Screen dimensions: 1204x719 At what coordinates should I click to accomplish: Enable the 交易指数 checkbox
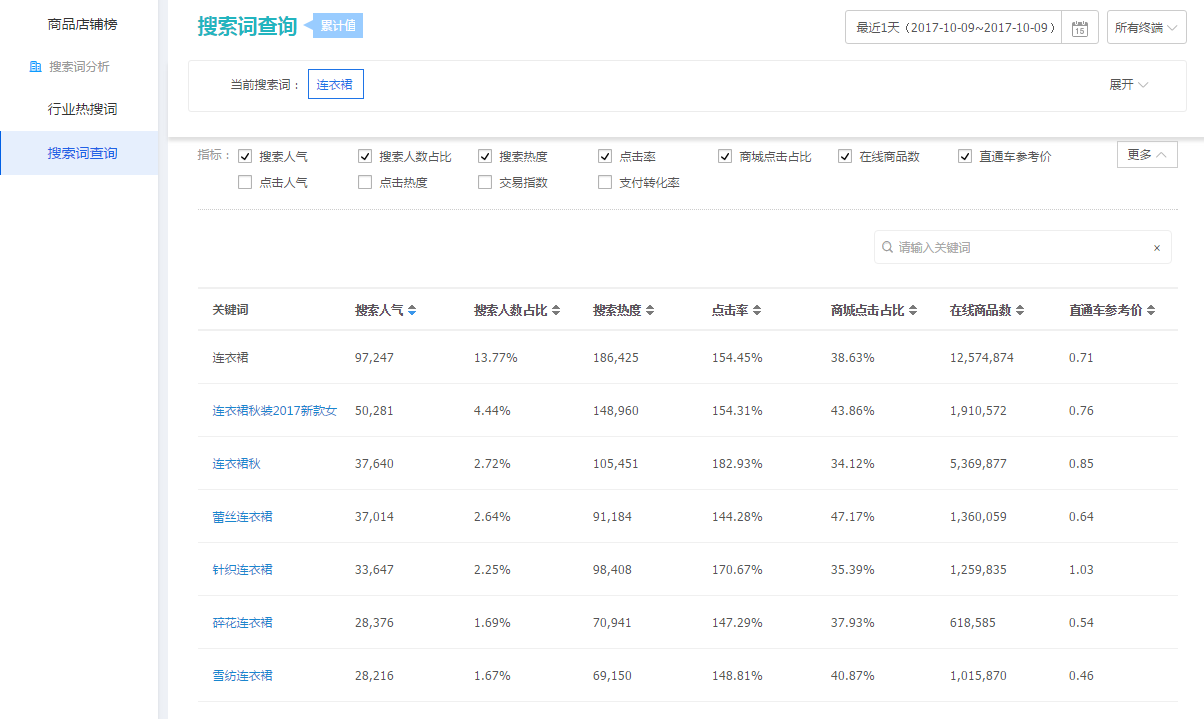pyautogui.click(x=485, y=182)
